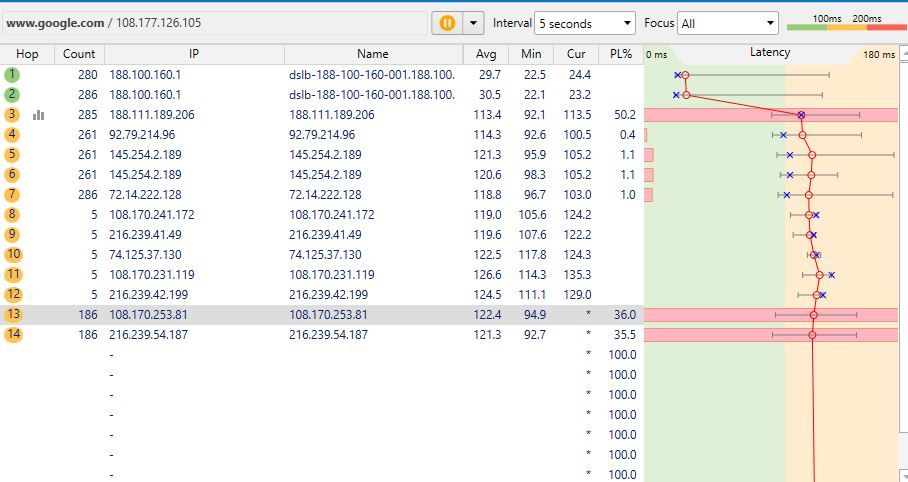The width and height of the screenshot is (908, 482).
Task: Select the green hop 1 icon
Action: pyautogui.click(x=12, y=75)
